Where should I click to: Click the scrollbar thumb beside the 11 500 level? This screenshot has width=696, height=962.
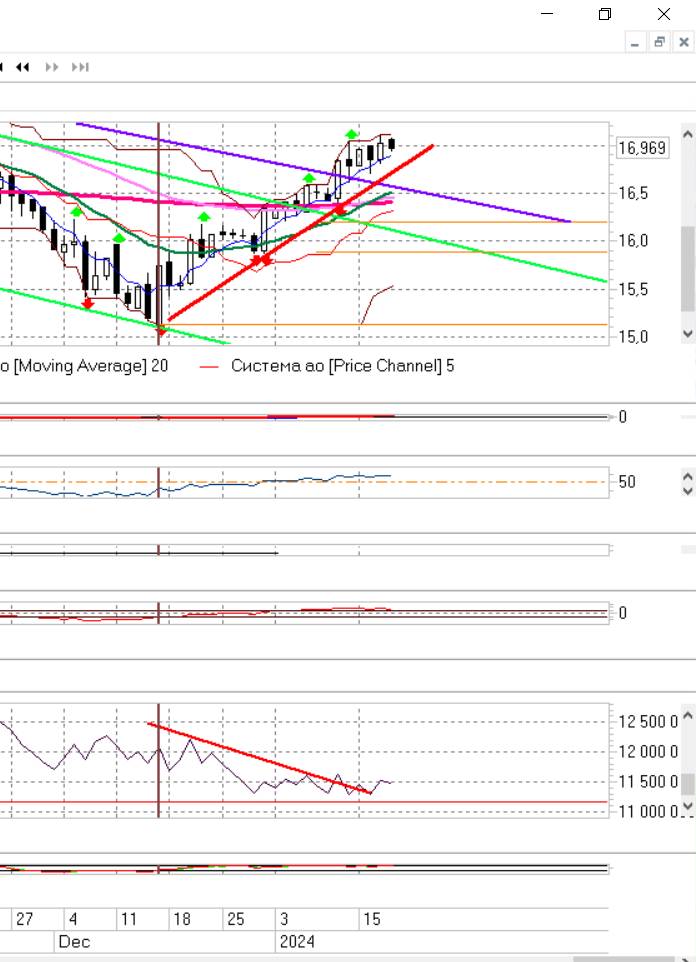(688, 783)
